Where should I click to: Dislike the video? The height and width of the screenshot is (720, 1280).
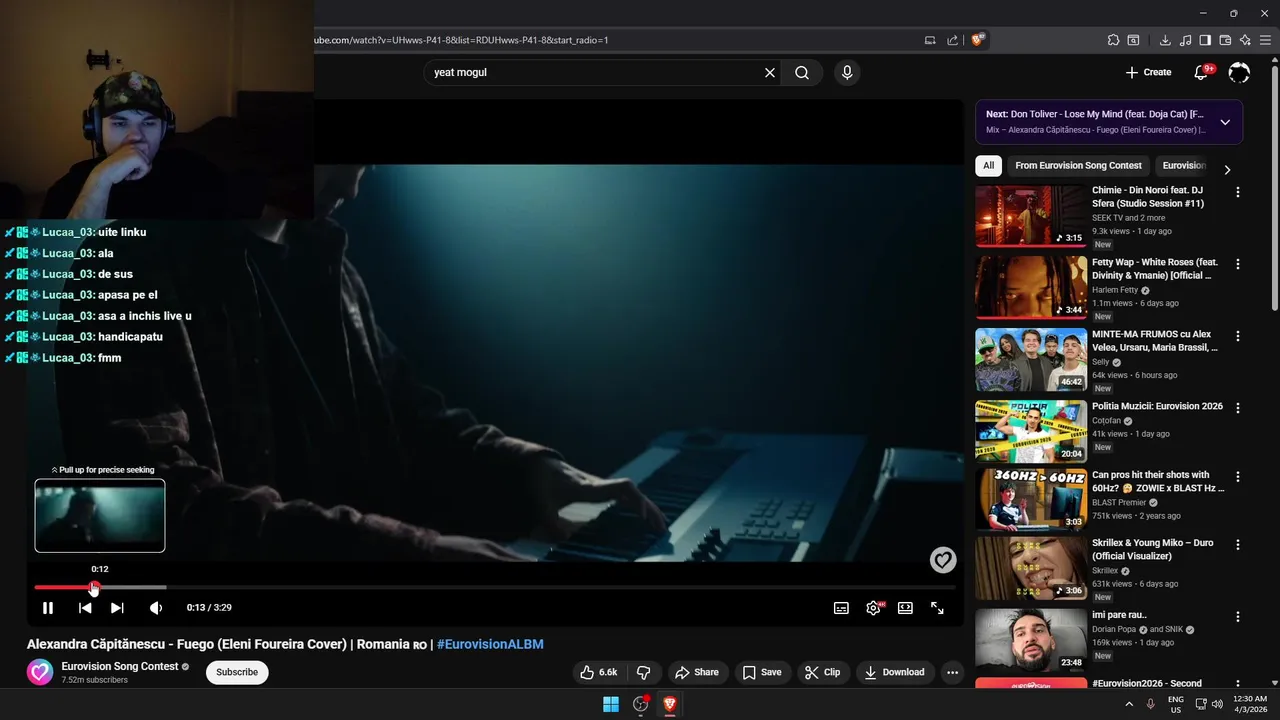[644, 672]
